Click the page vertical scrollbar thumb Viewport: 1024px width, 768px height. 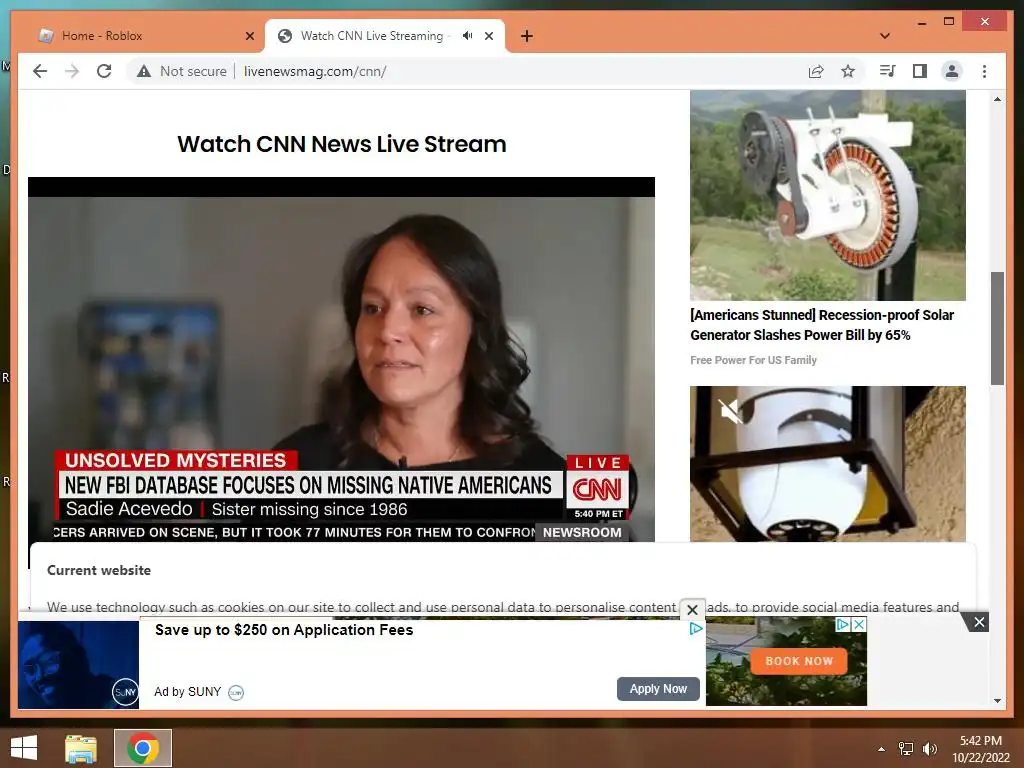coord(997,328)
